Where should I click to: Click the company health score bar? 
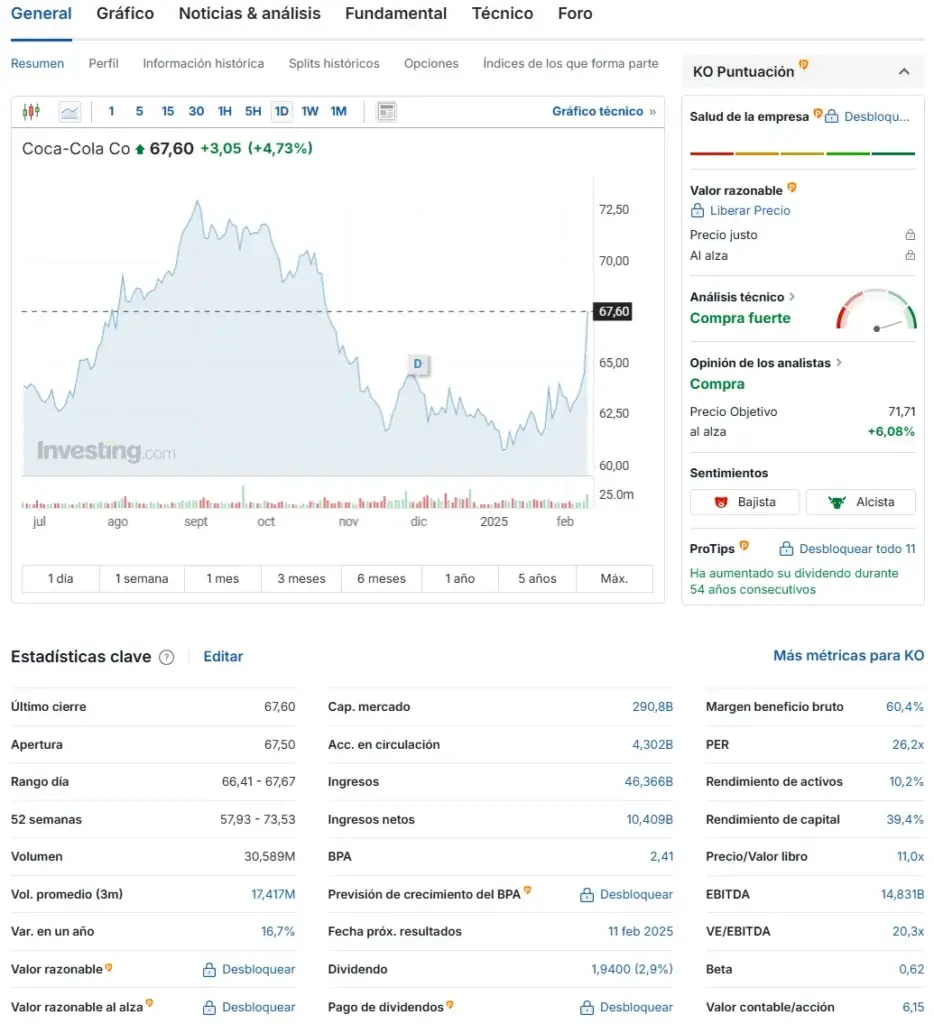coord(803,152)
